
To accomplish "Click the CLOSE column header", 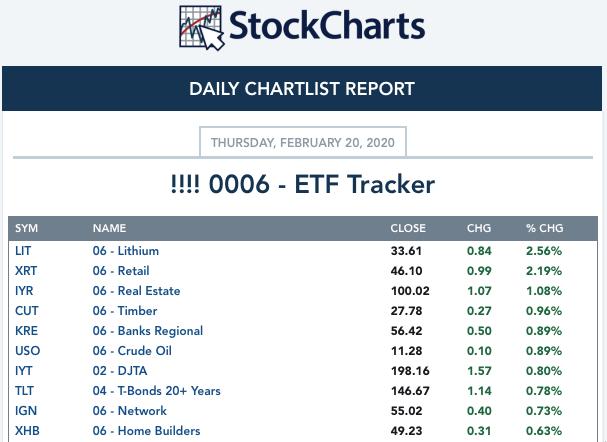I will (x=408, y=228).
